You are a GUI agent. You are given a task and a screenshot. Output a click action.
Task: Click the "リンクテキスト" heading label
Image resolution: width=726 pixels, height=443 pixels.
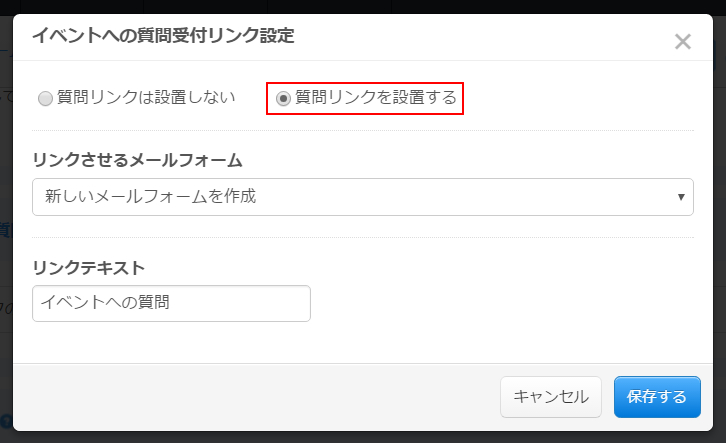coord(89,267)
